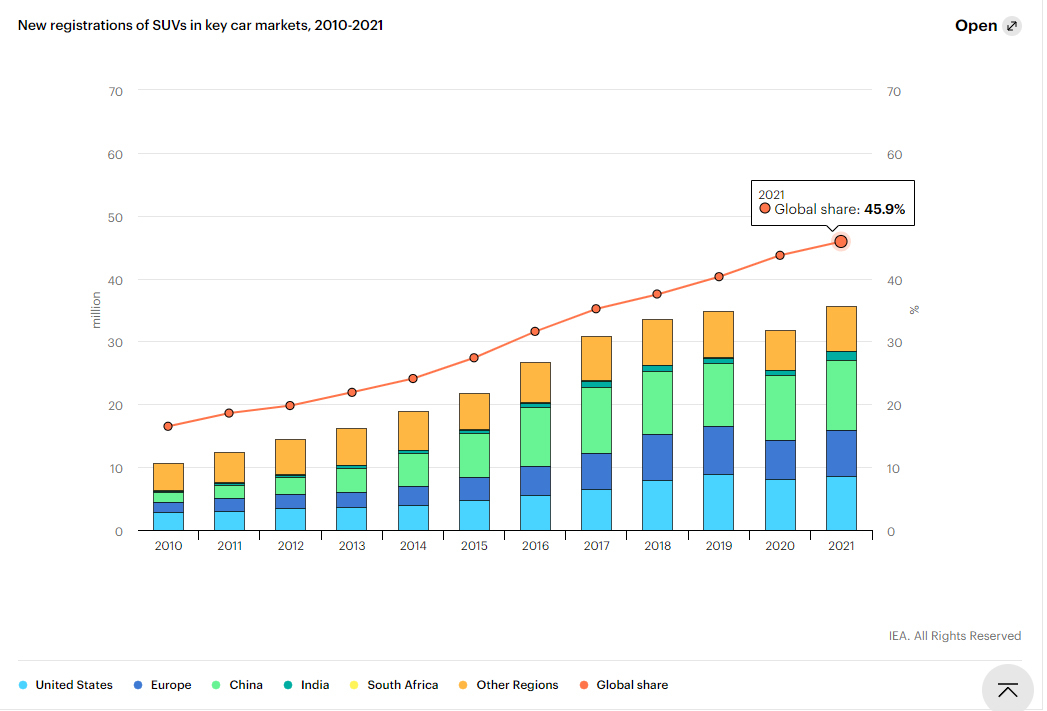This screenshot has width=1047, height=711.
Task: Toggle the United States legend series
Action: [65, 685]
